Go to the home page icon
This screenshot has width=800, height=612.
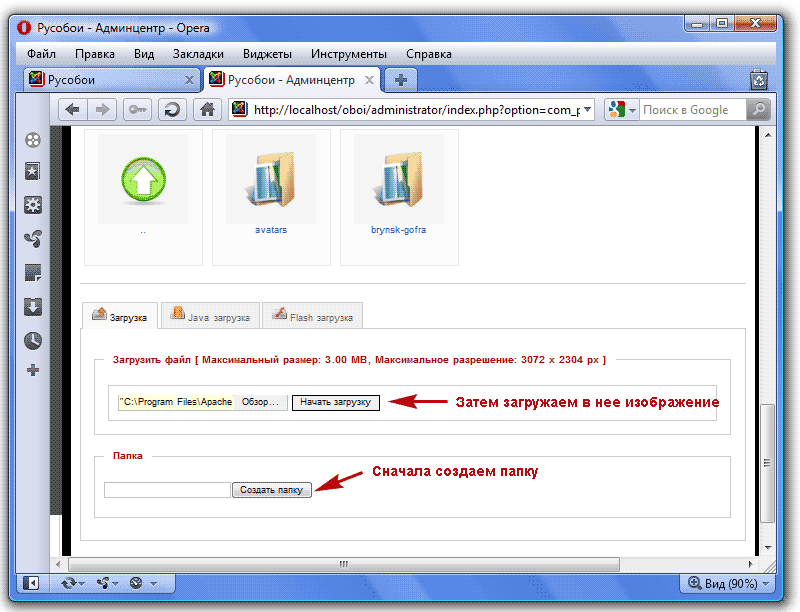tap(206, 110)
